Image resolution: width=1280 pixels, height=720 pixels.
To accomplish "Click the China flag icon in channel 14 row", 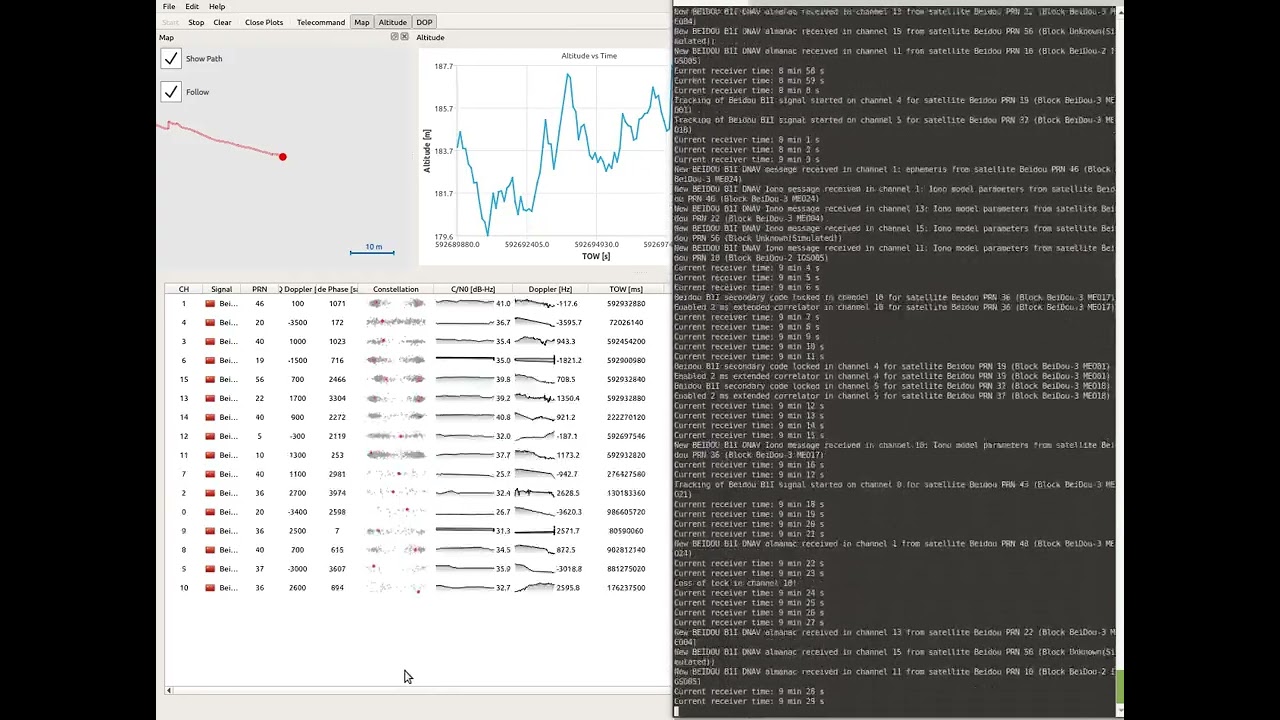I will click(210, 417).
